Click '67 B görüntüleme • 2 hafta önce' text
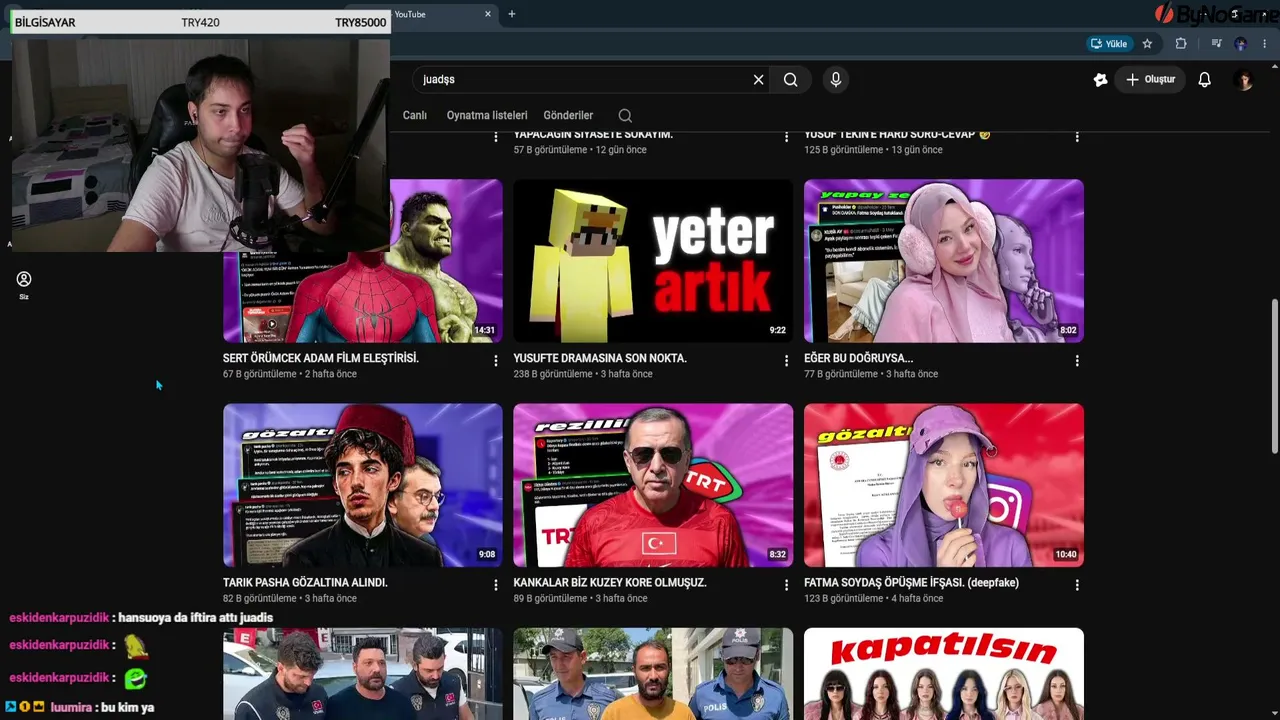Viewport: 1280px width, 720px height. (290, 374)
